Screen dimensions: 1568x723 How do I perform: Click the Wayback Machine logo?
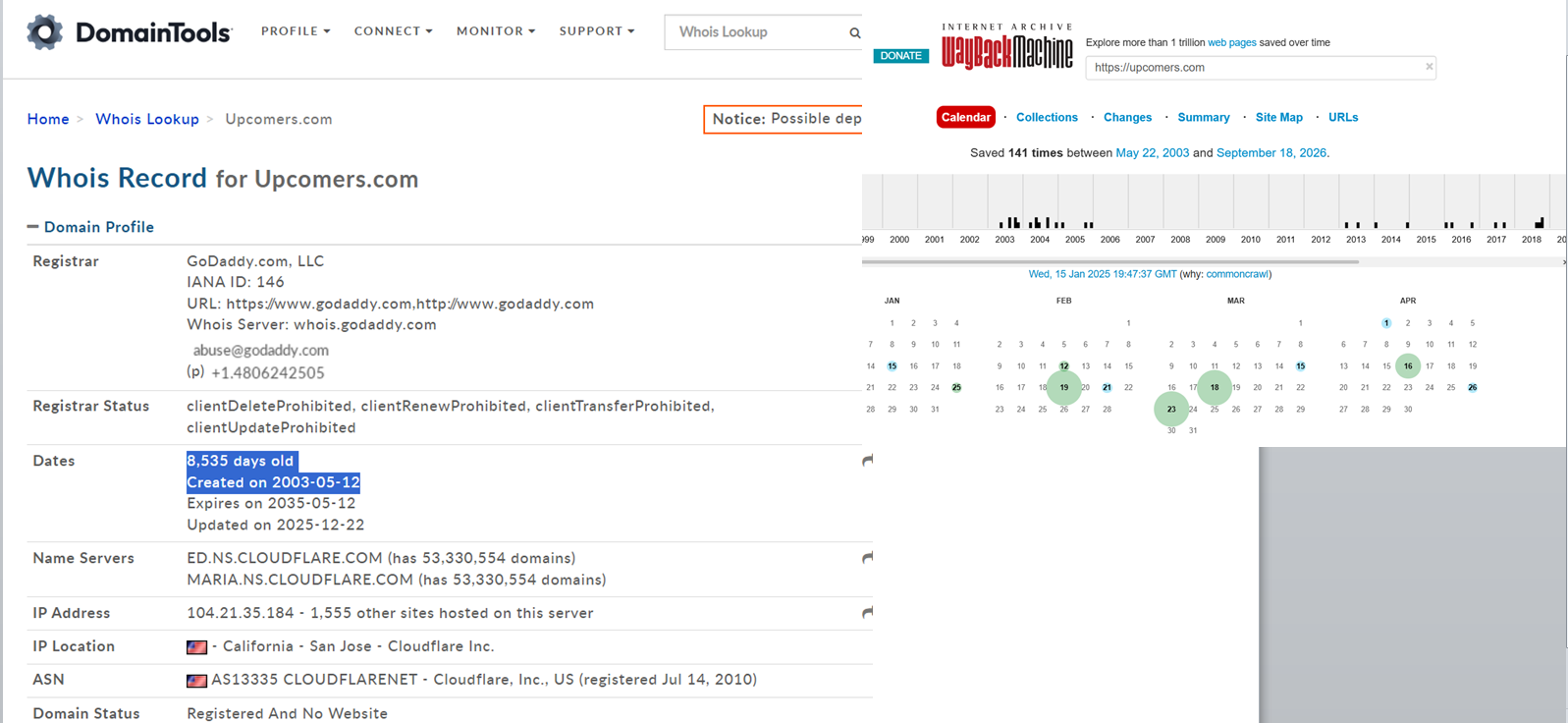[x=1007, y=47]
